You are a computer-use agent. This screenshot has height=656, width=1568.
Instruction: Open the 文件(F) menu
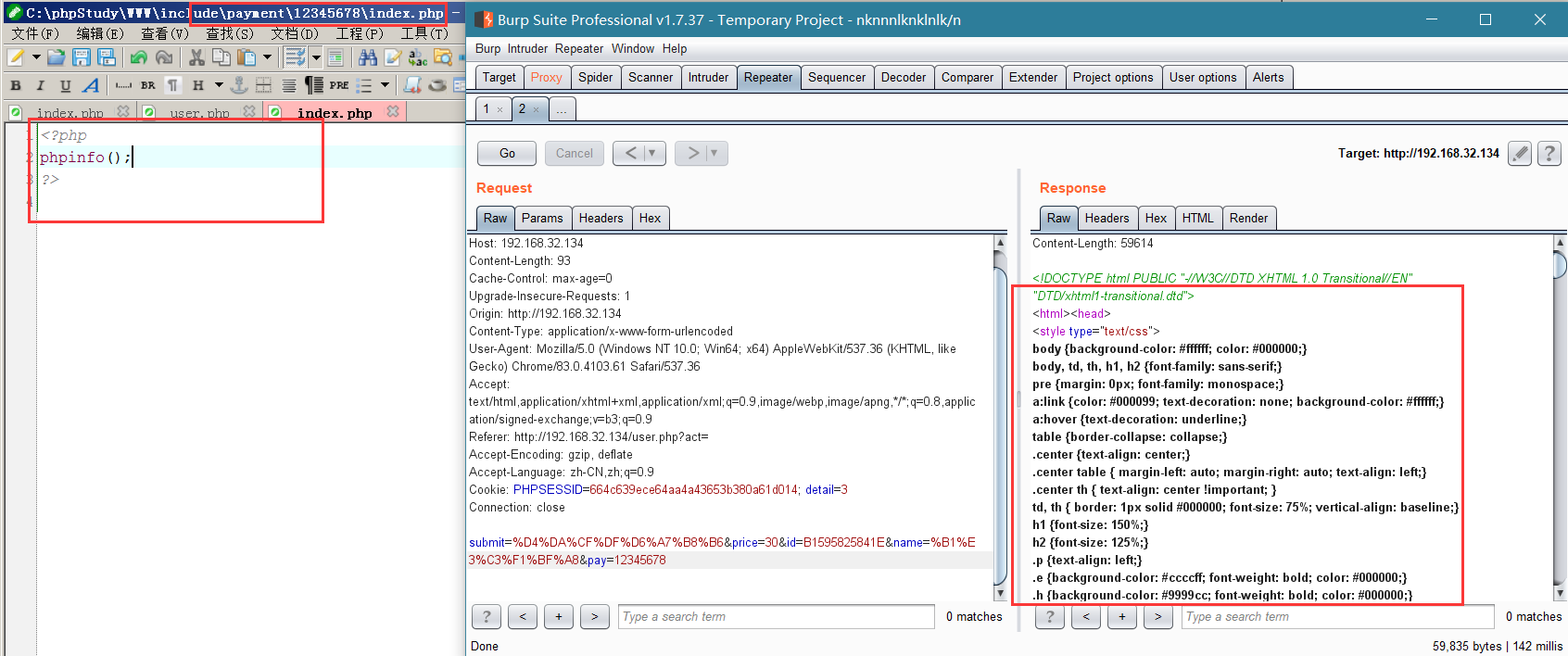34,33
